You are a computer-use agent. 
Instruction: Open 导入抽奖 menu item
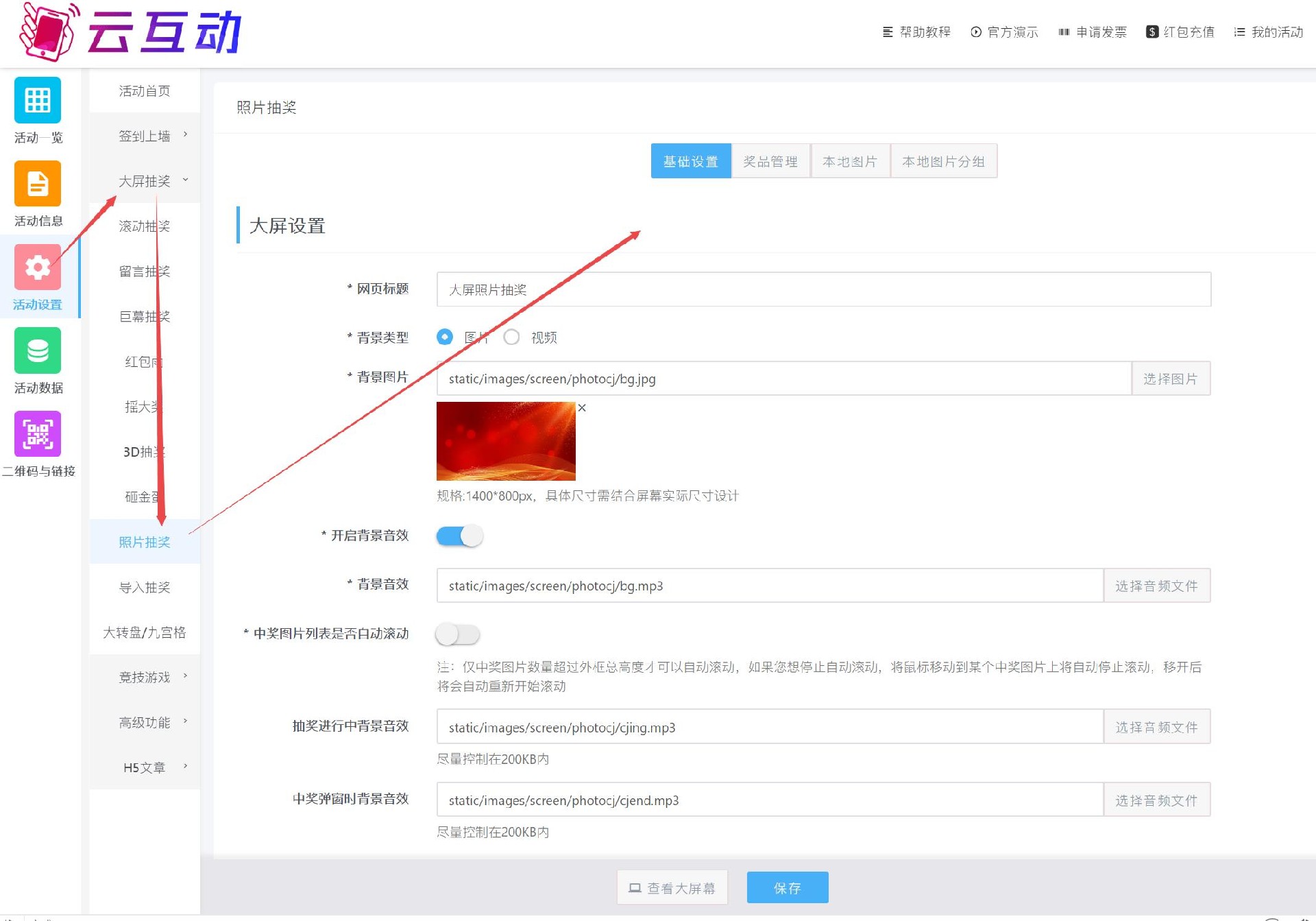[145, 587]
